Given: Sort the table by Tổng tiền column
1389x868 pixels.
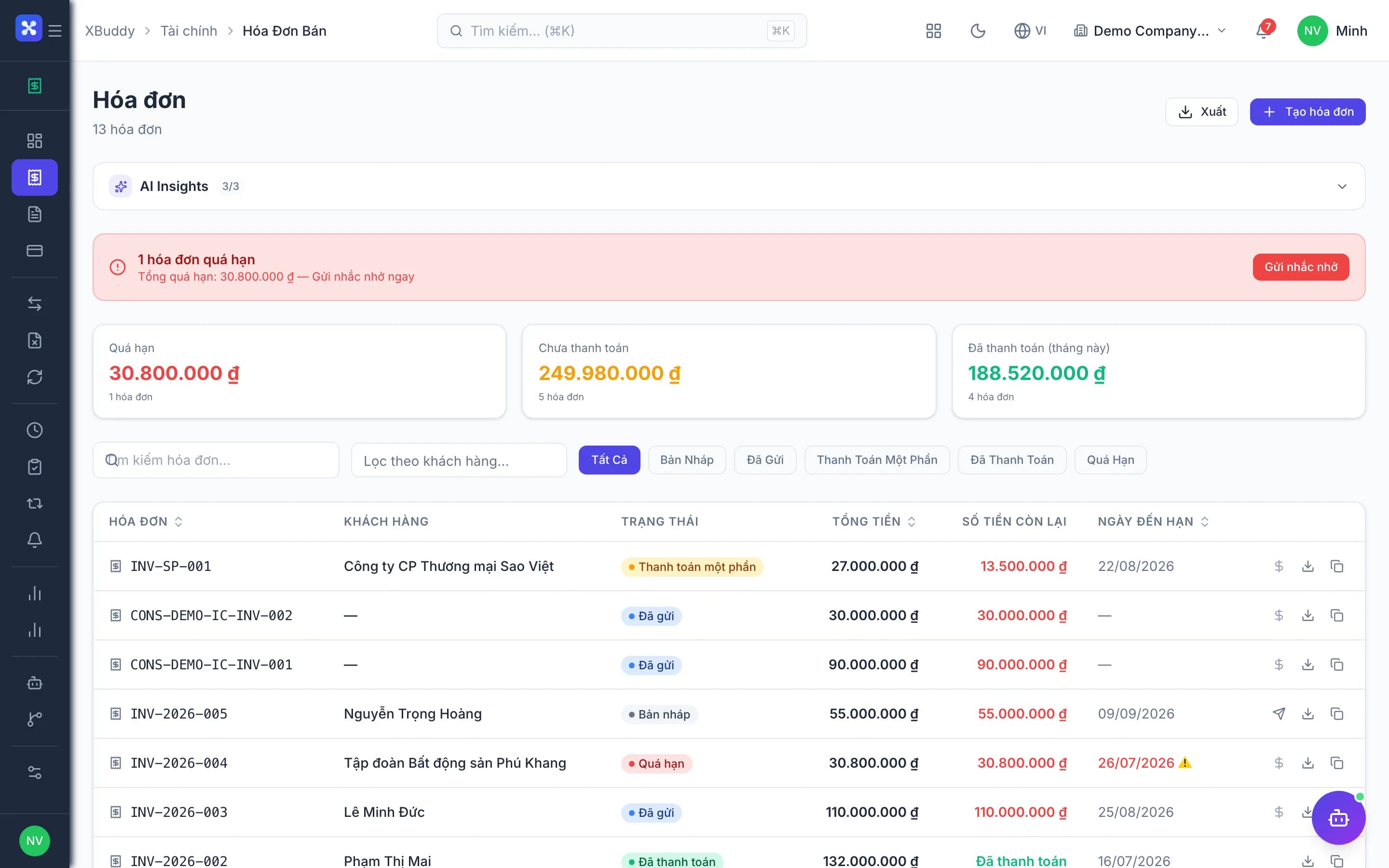Looking at the screenshot, I should (x=874, y=522).
